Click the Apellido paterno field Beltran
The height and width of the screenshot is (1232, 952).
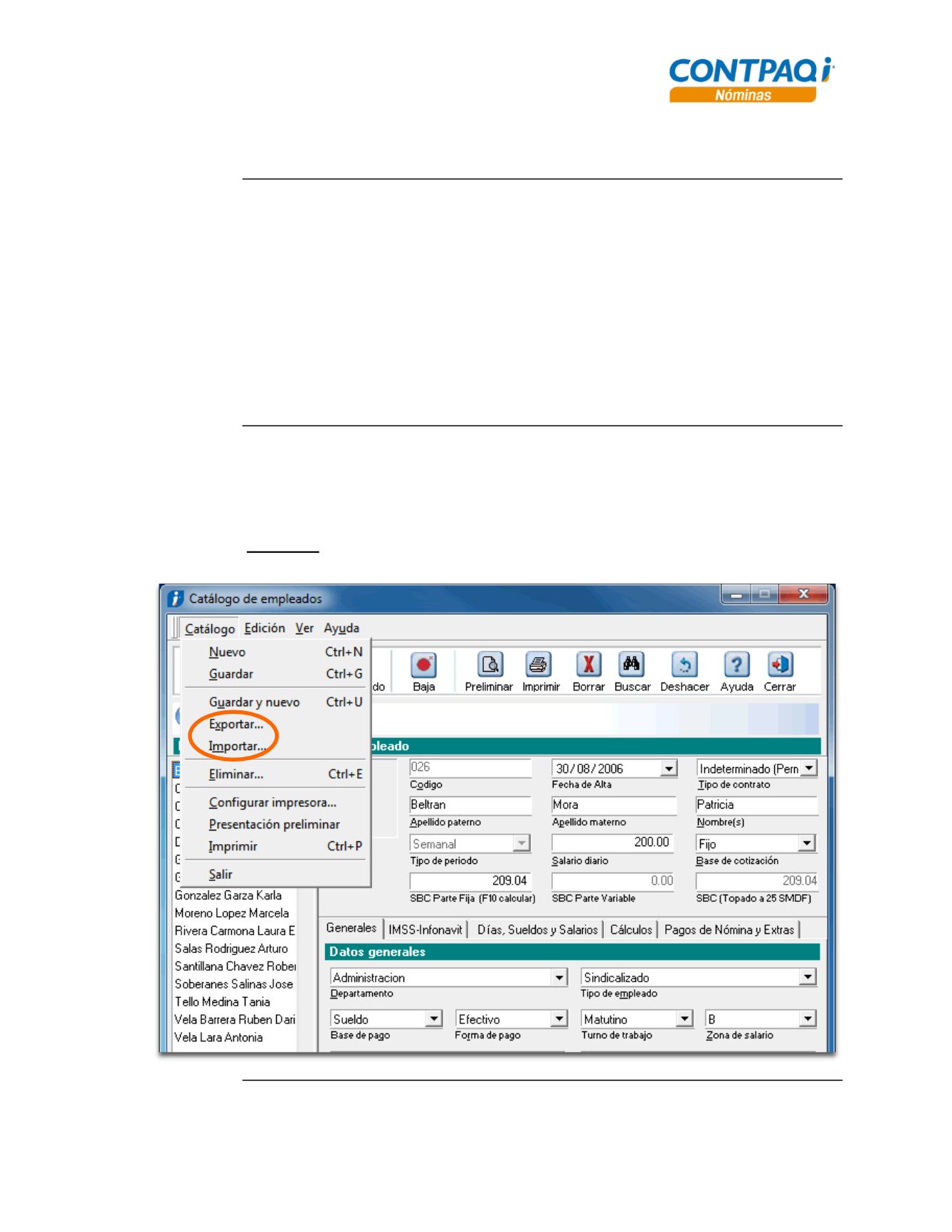coord(470,805)
